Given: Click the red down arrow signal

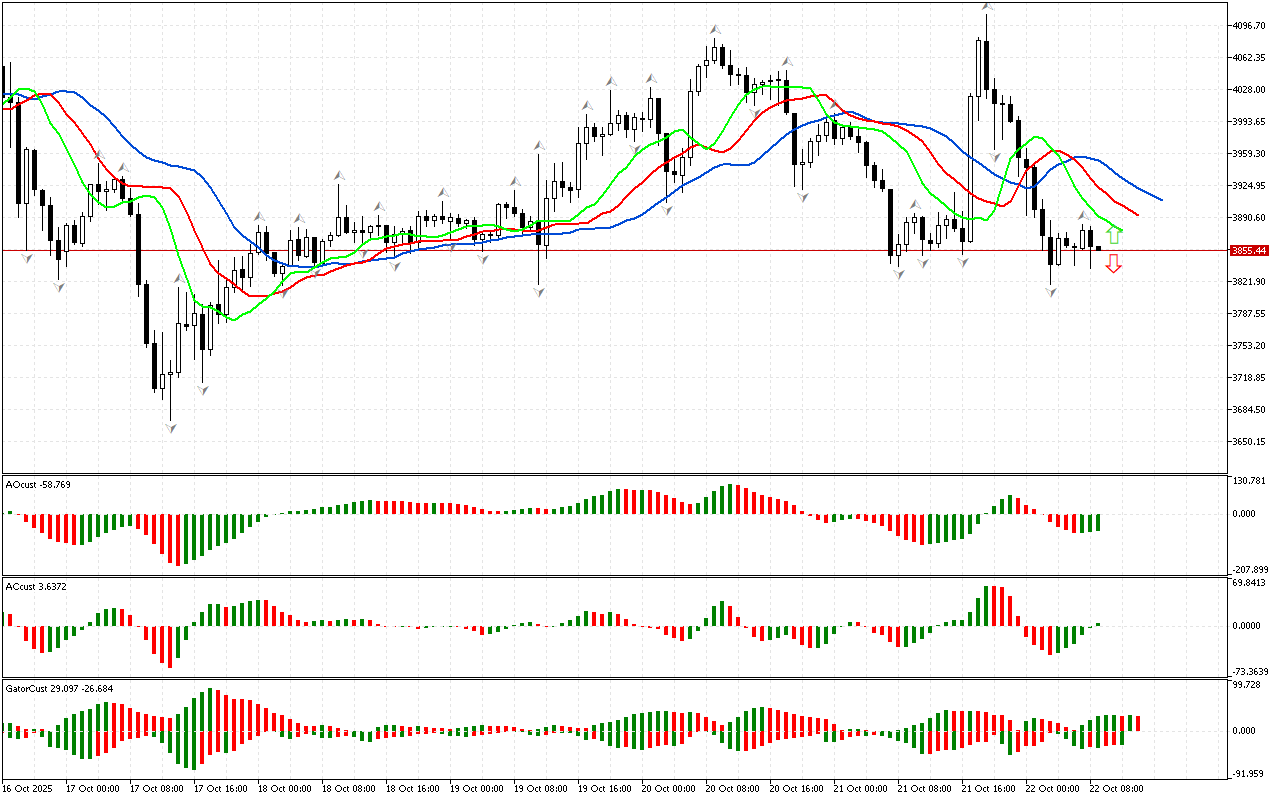Looking at the screenshot, I should [1113, 264].
